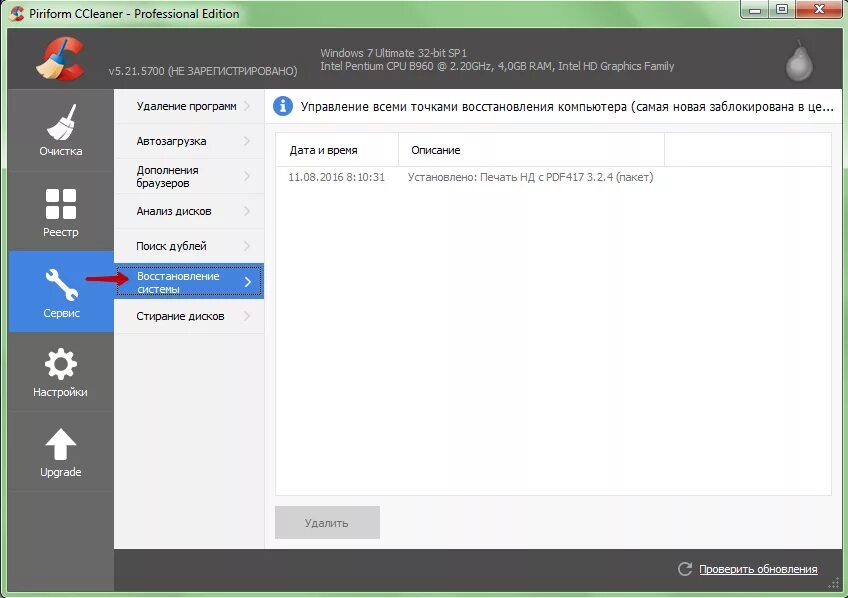This screenshot has width=848, height=598.
Task: Open Удаление программ tool
Action: tap(189, 107)
